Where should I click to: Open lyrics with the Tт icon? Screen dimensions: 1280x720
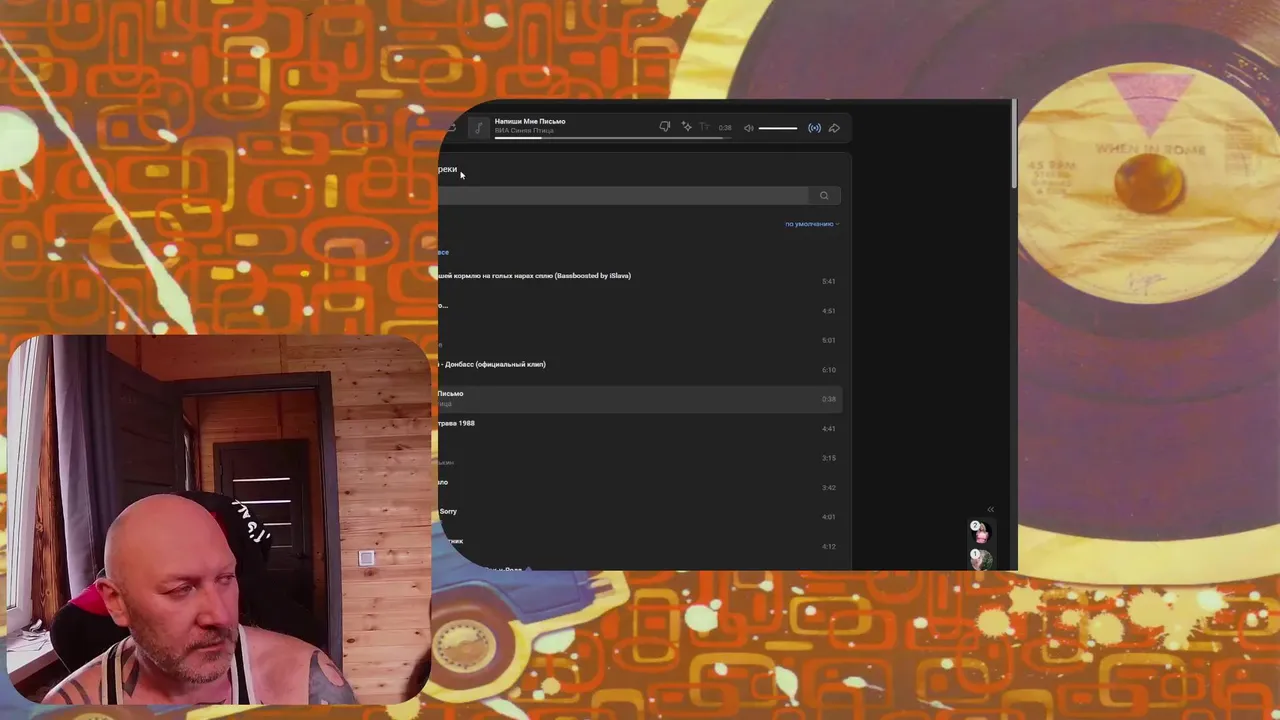[704, 127]
